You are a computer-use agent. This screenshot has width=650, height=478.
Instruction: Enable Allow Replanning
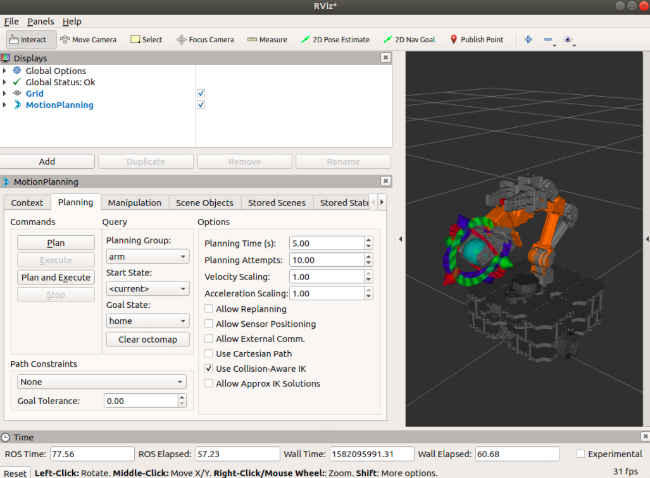tap(209, 308)
